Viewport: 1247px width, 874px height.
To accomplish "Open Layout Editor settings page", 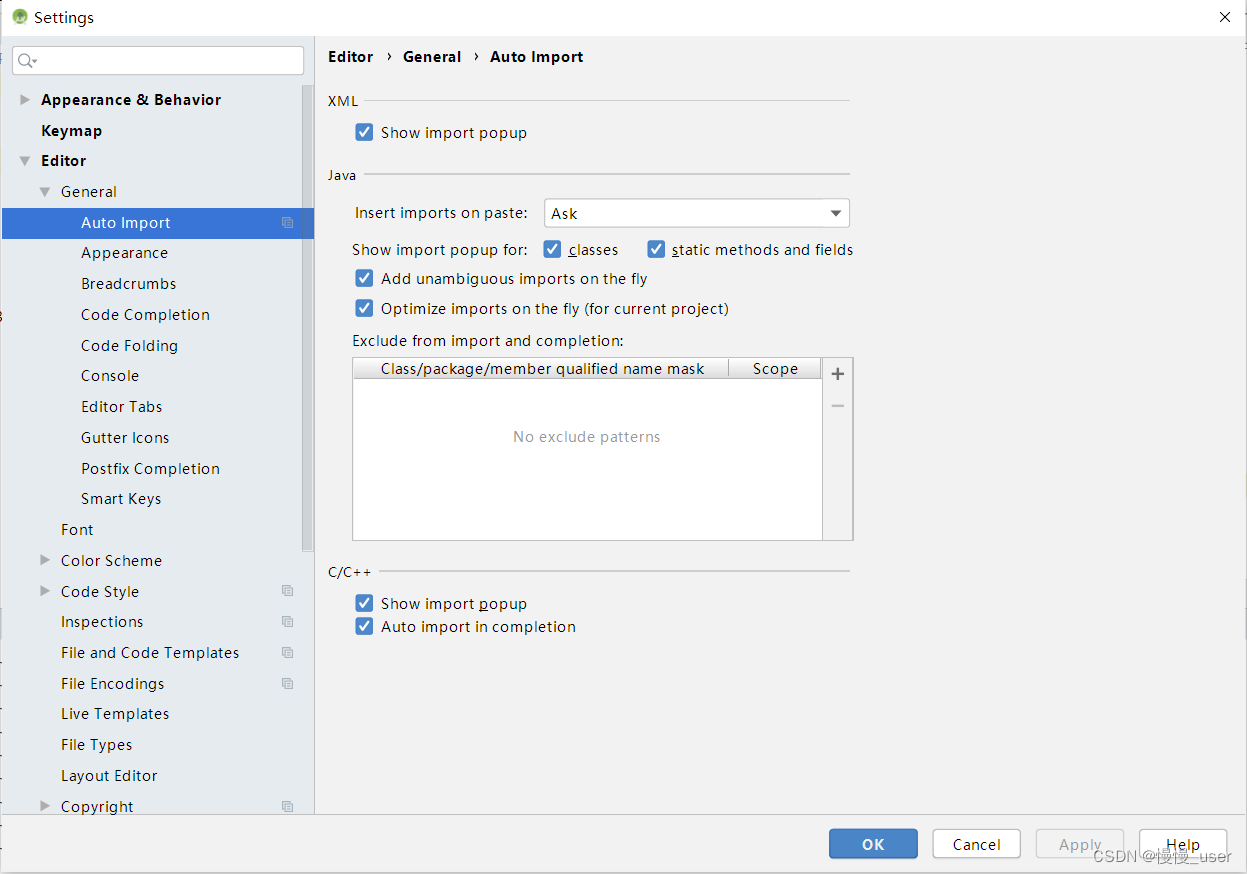I will click(x=109, y=776).
